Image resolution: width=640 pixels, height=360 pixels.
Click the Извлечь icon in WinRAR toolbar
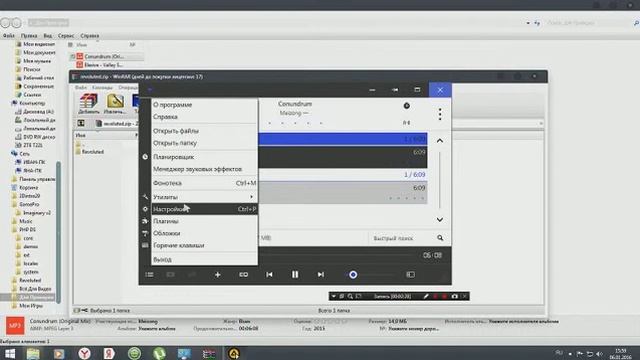pyautogui.click(x=115, y=104)
